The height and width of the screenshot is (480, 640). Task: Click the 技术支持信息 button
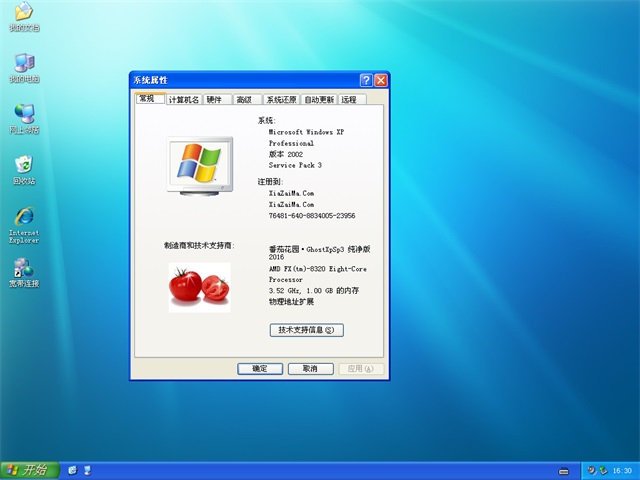click(x=306, y=330)
